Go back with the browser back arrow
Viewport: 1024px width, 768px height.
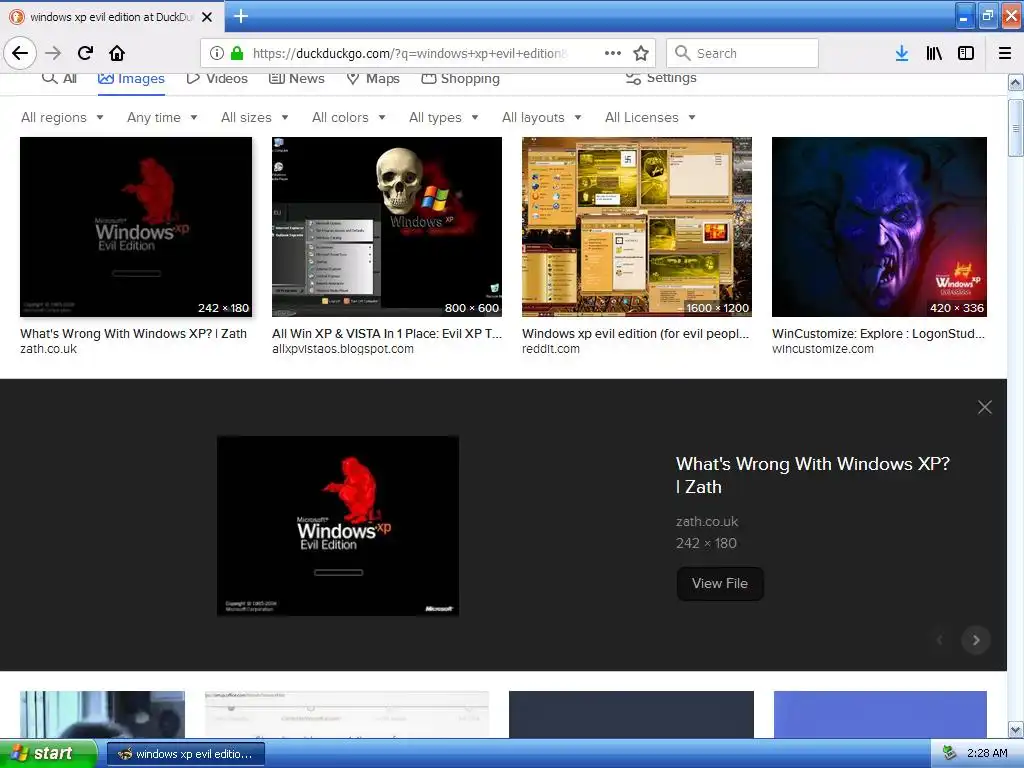click(x=20, y=53)
